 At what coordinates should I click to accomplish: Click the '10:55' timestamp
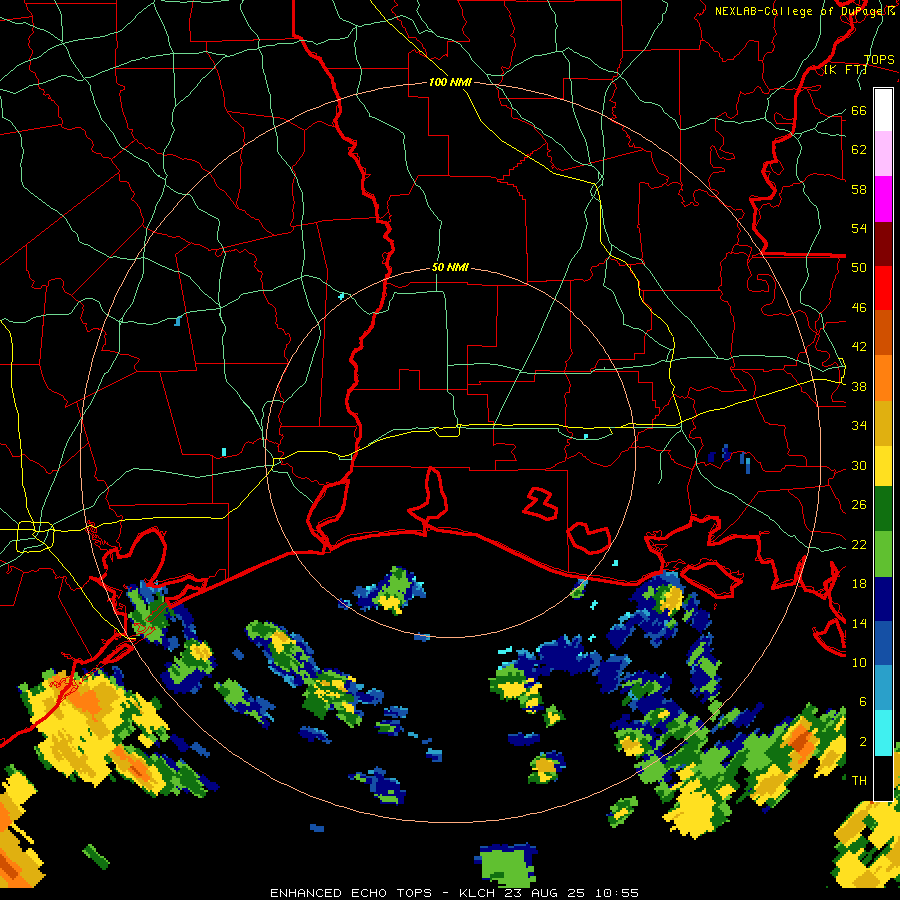617,893
